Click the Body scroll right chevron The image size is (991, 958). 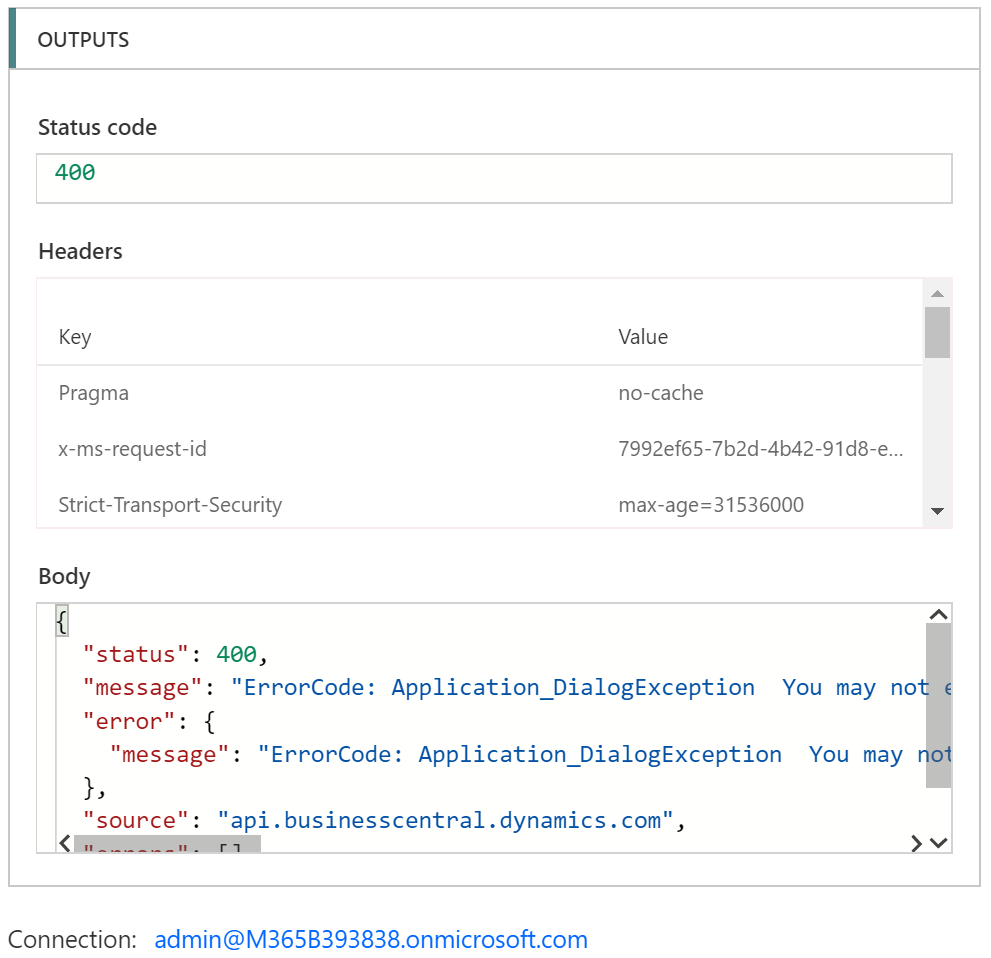(x=916, y=843)
